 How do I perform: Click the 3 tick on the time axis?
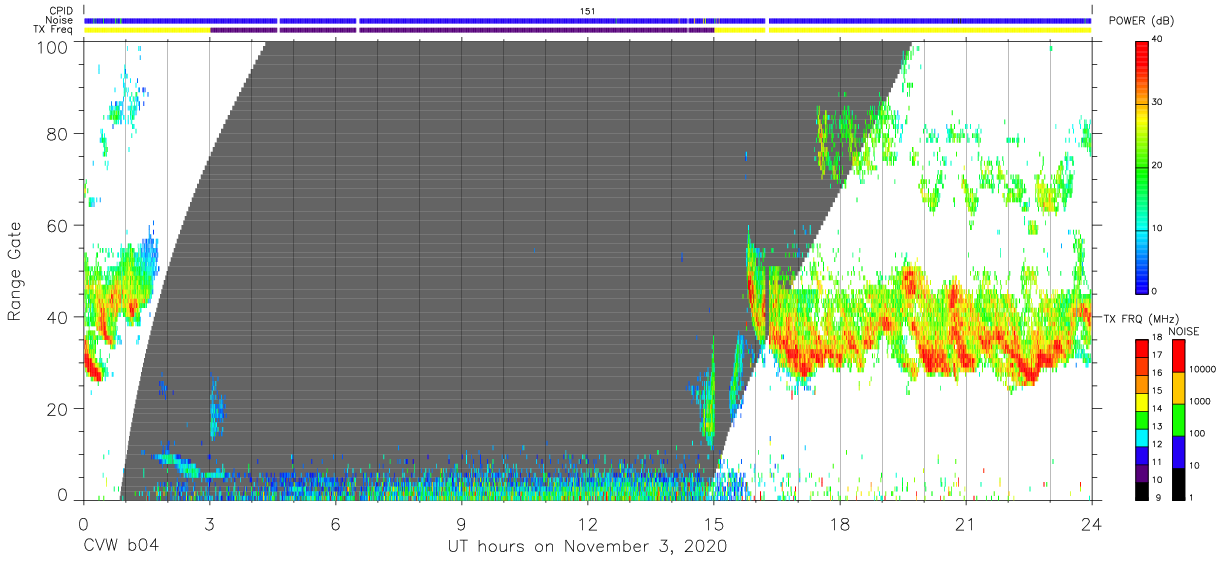[209, 523]
